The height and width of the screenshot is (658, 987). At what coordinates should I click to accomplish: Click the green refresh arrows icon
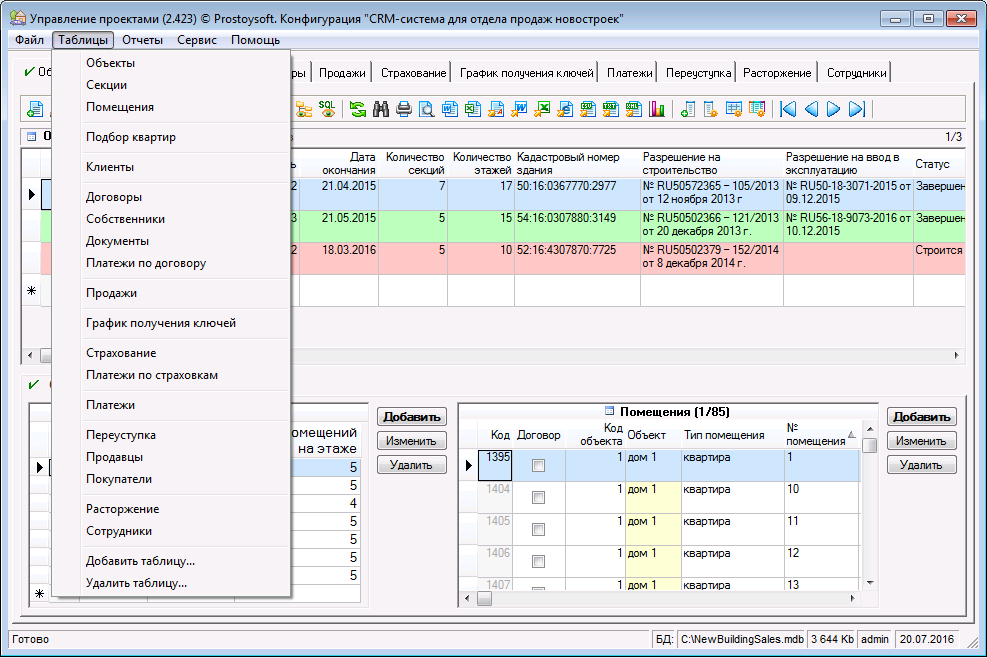coord(357,109)
